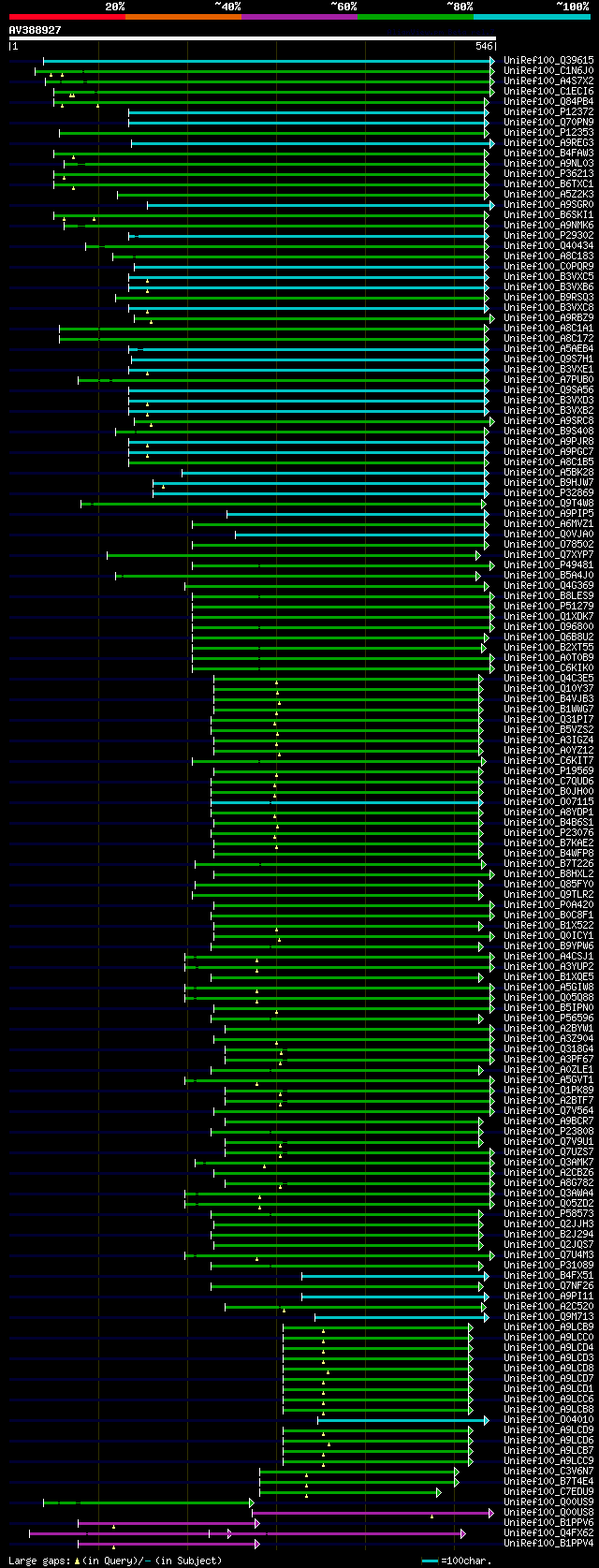Select the UniRef100_A9SGR0 label
The width and height of the screenshot is (599, 1568).
548,204
